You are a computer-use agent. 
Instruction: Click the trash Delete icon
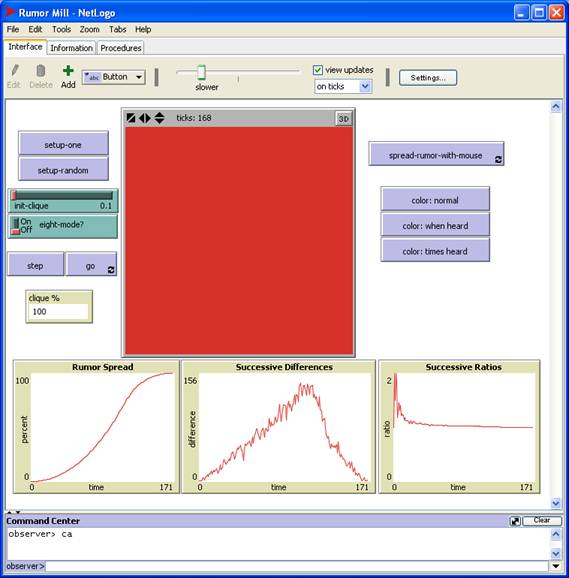point(41,70)
